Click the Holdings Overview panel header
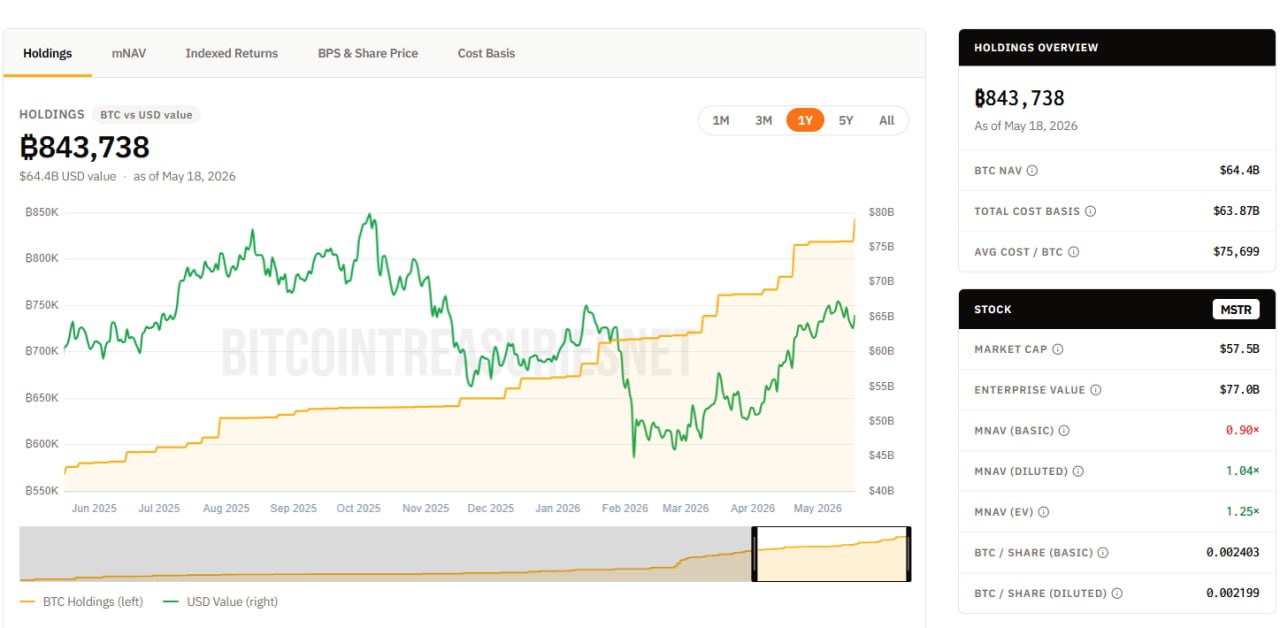This screenshot has width=1280, height=628. point(1117,47)
